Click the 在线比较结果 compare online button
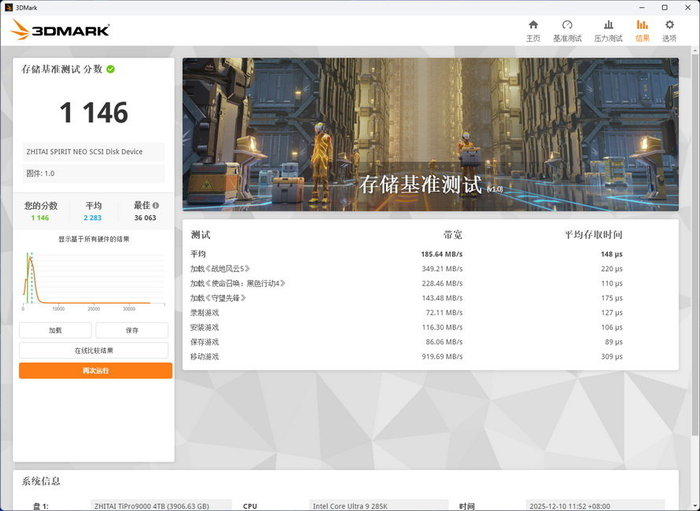 (94, 350)
